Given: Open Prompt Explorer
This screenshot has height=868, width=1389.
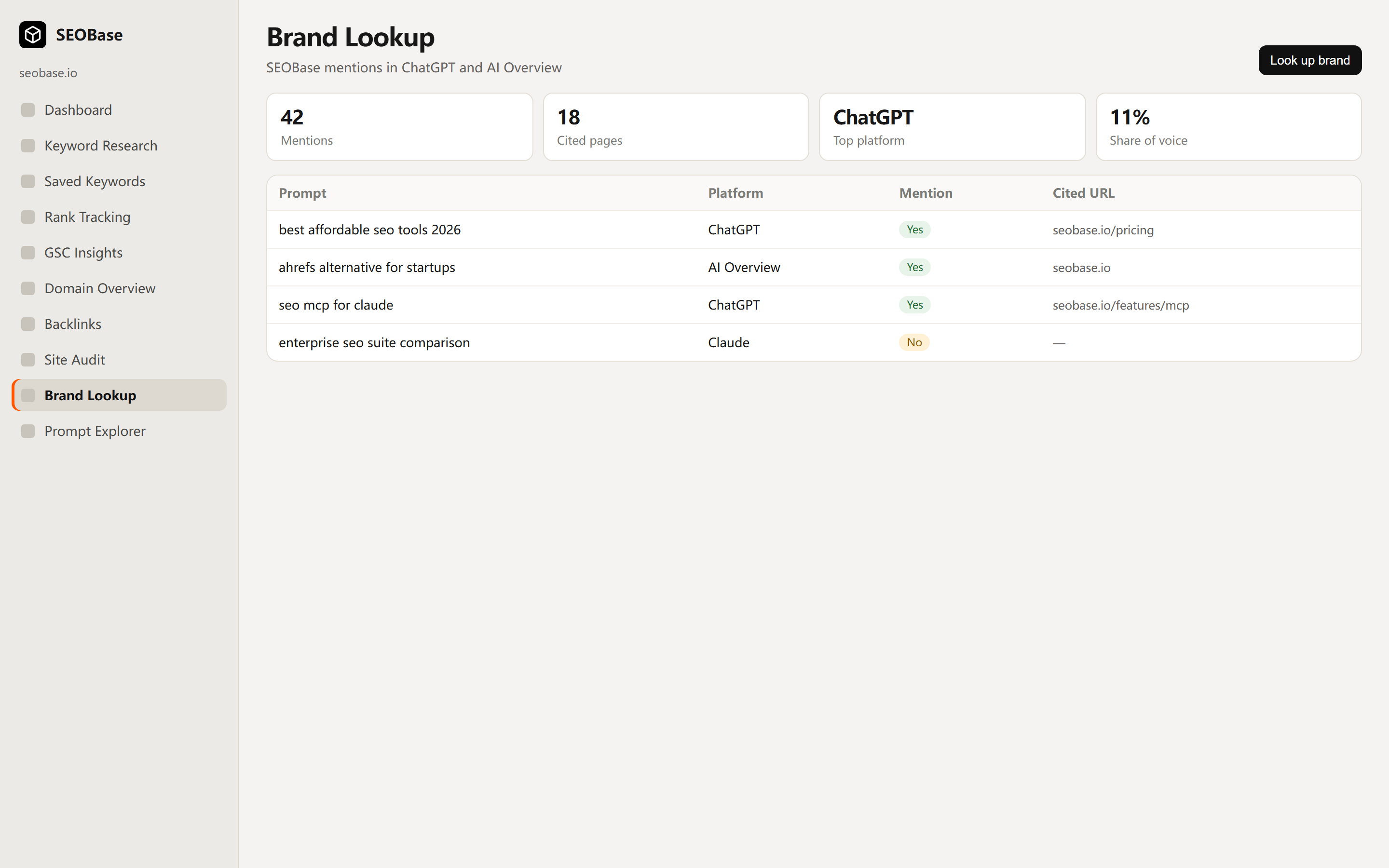Looking at the screenshot, I should pyautogui.click(x=120, y=431).
